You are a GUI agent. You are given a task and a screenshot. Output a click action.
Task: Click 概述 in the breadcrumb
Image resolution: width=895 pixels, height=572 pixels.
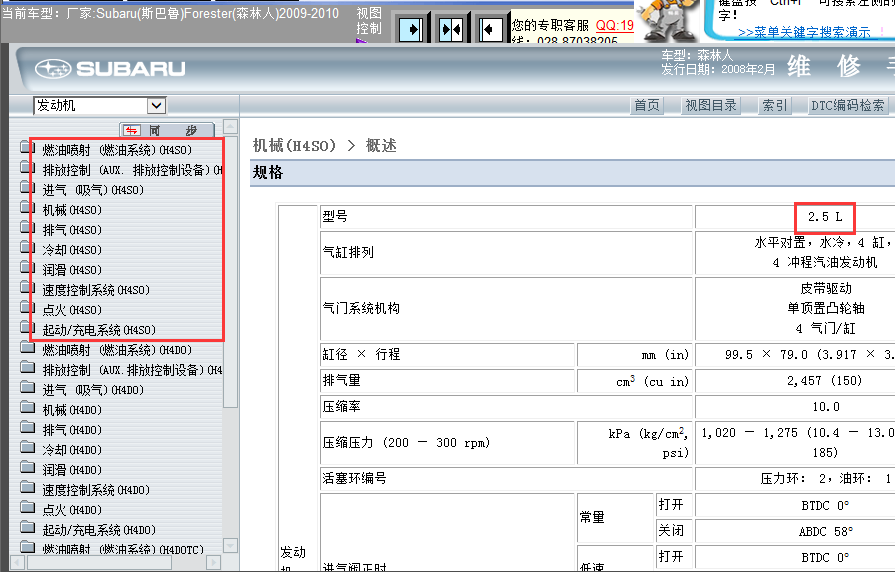pos(381,146)
